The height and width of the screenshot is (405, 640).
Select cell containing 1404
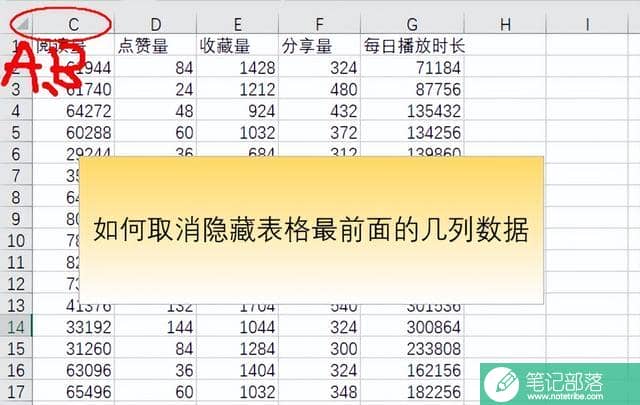click(x=238, y=370)
